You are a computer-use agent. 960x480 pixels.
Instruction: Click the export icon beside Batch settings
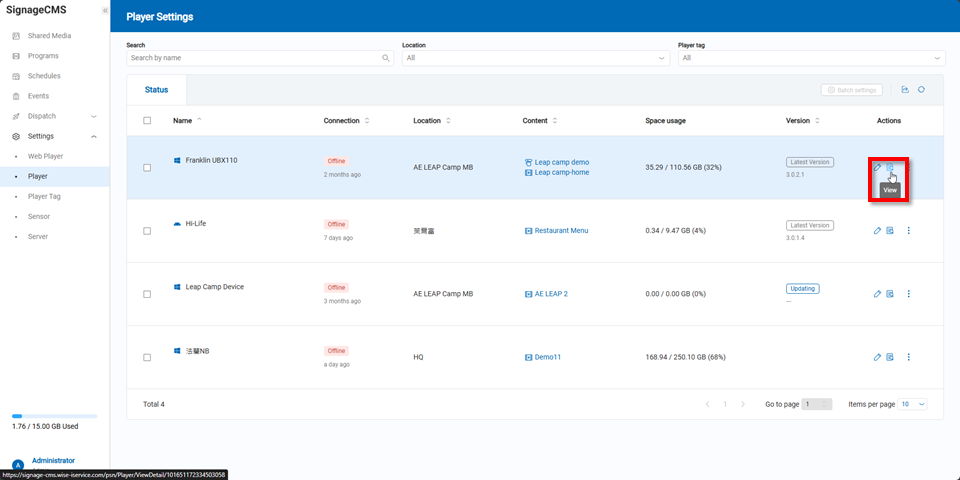click(x=904, y=90)
